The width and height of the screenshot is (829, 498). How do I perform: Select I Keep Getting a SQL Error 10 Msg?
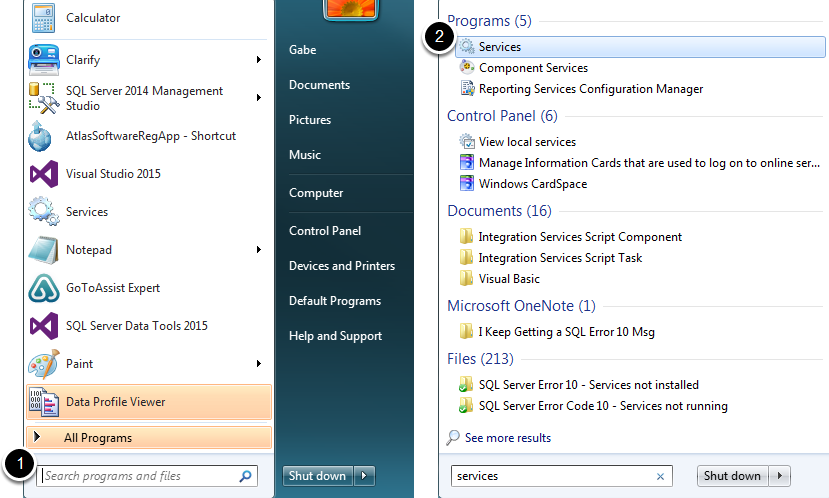coord(566,332)
